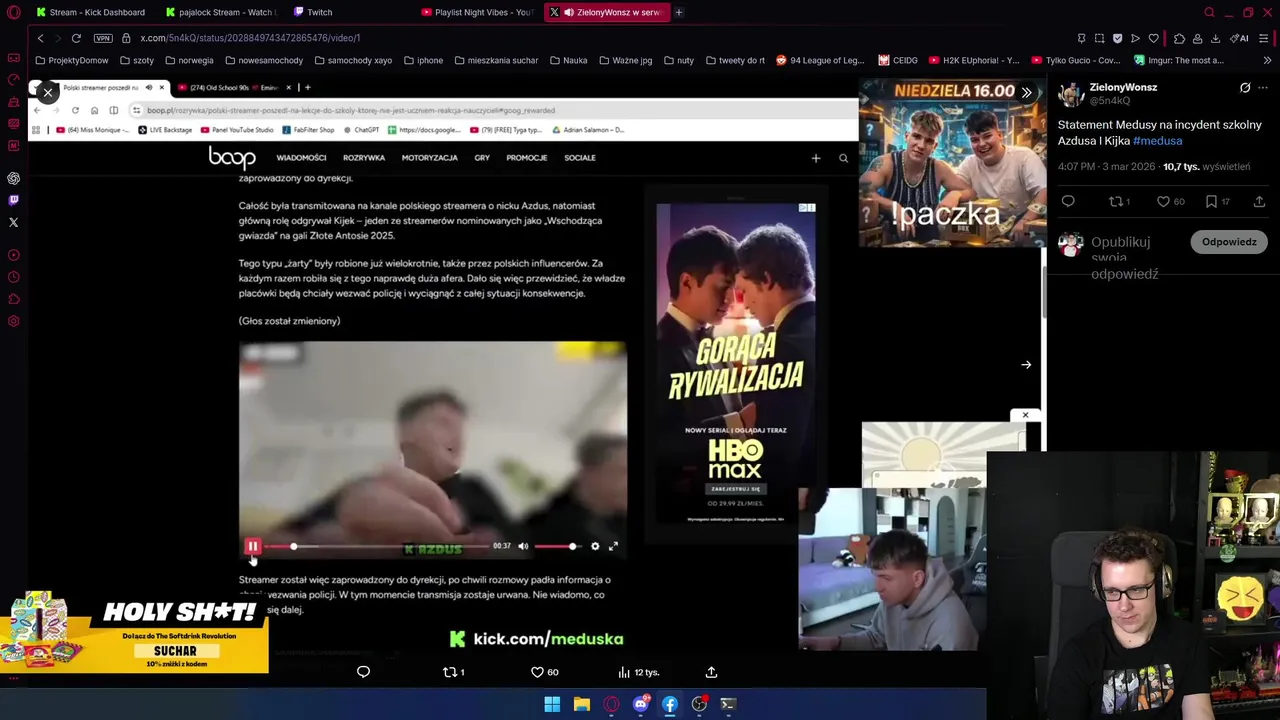1280x720 pixels.
Task: Go to next media with right arrow
Action: pyautogui.click(x=1026, y=365)
